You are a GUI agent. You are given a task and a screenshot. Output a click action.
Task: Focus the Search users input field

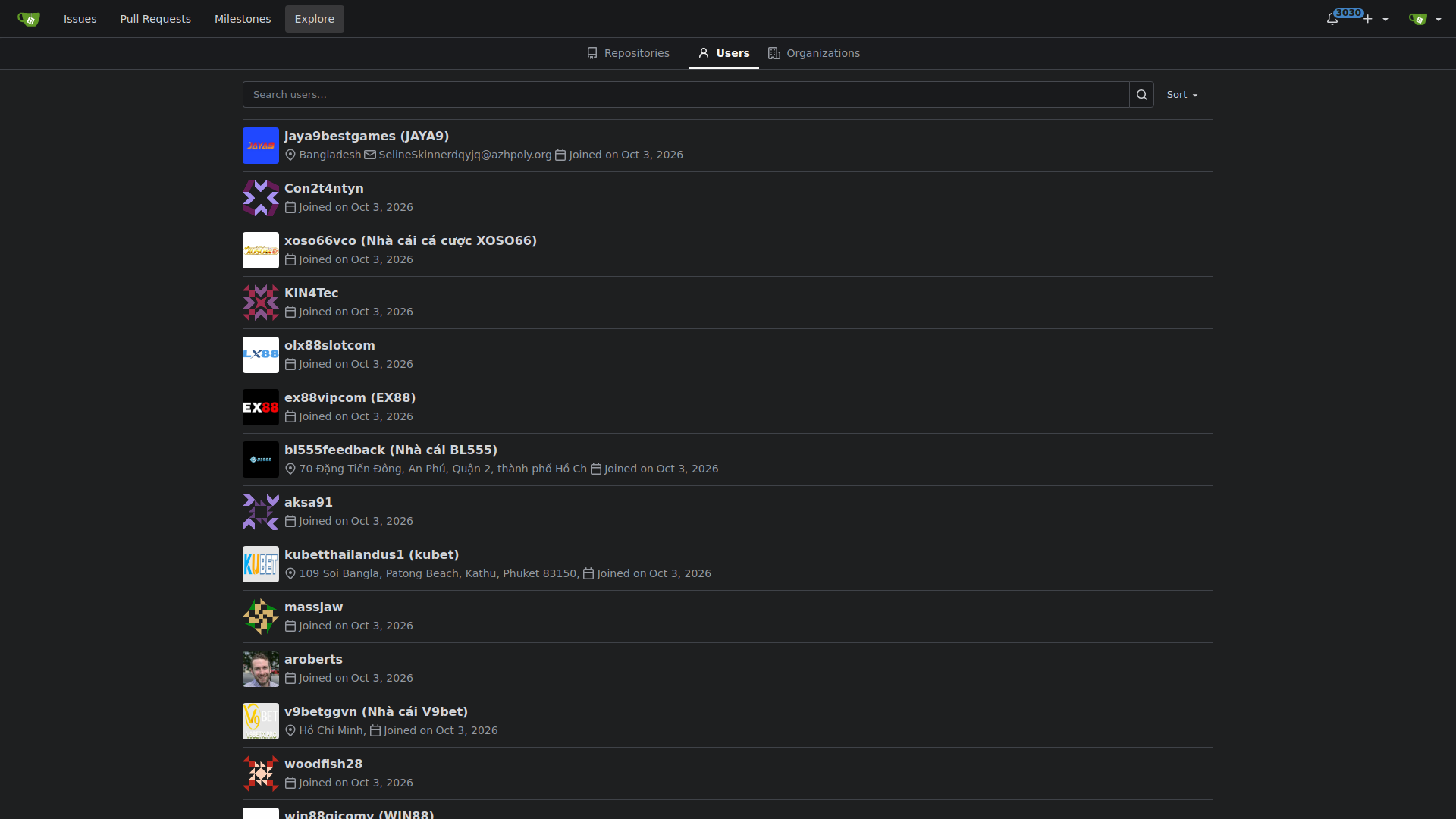click(686, 95)
